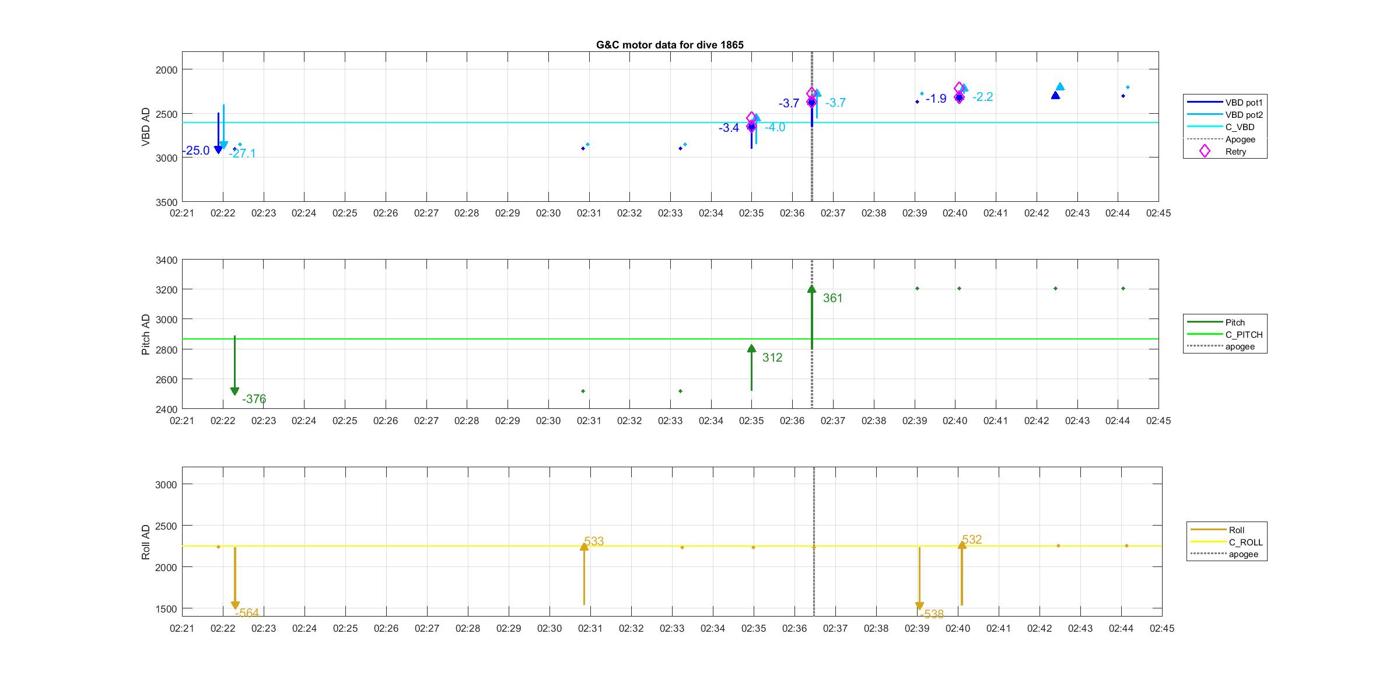This screenshot has height=693, width=1400.
Task: Click the 'VBD AD' y-axis label
Action: [x=146, y=128]
